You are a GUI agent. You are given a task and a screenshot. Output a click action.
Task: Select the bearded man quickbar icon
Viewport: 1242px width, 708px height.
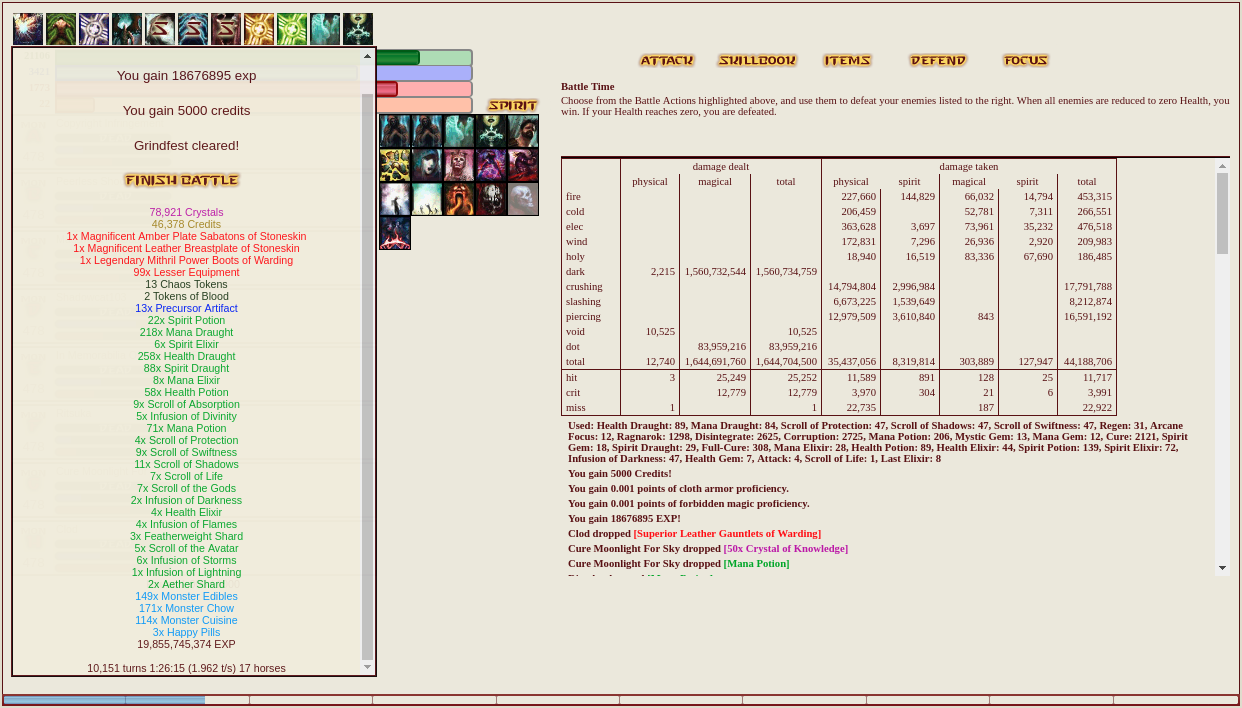[523, 131]
